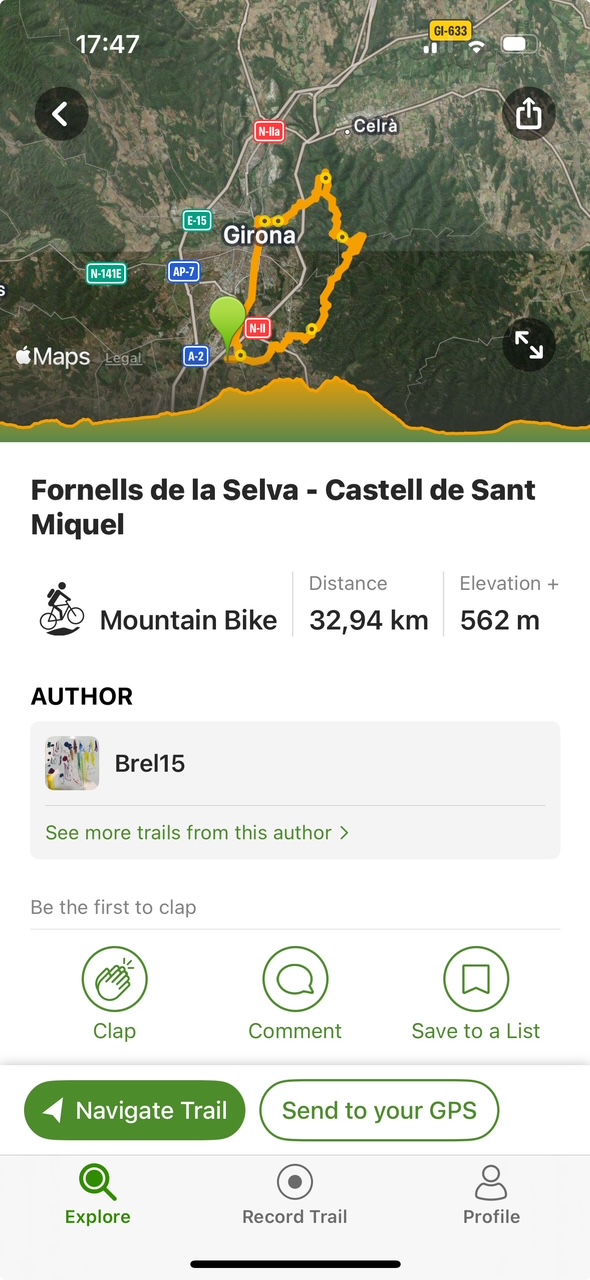The height and width of the screenshot is (1280, 590).
Task: Tap Brel15's avatar thumbnail
Action: [x=71, y=763]
